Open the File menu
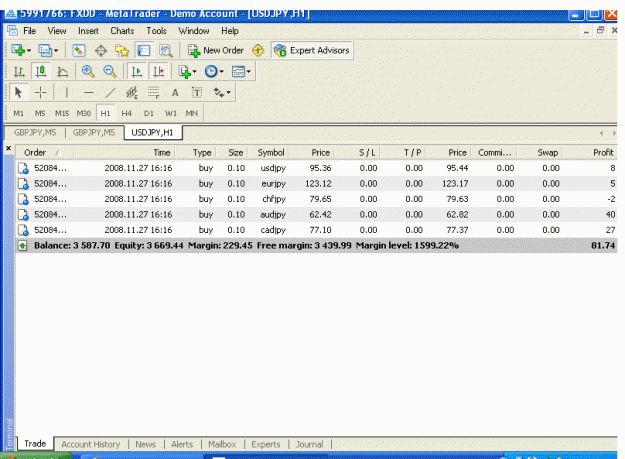The width and height of the screenshot is (625, 459). tap(29, 31)
